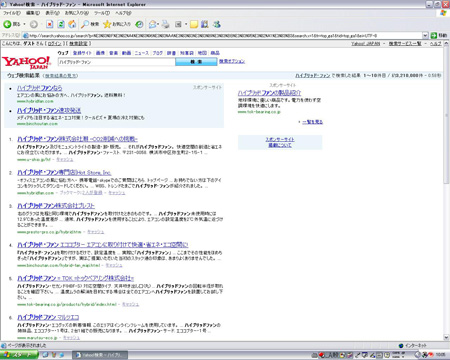Image resolution: width=450 pixels, height=360 pixels.
Task: Open the Mail button dropdown arrow
Action: [158, 24]
